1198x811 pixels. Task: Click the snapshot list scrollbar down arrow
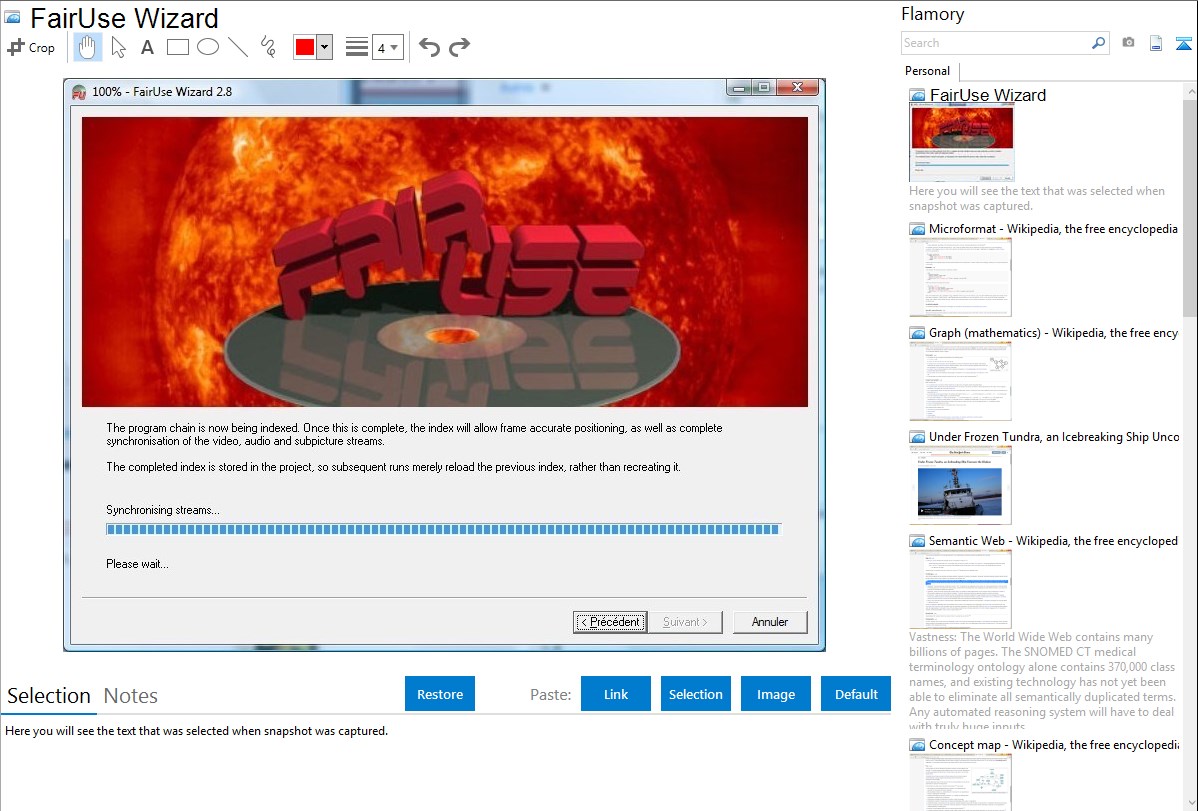(x=1190, y=803)
